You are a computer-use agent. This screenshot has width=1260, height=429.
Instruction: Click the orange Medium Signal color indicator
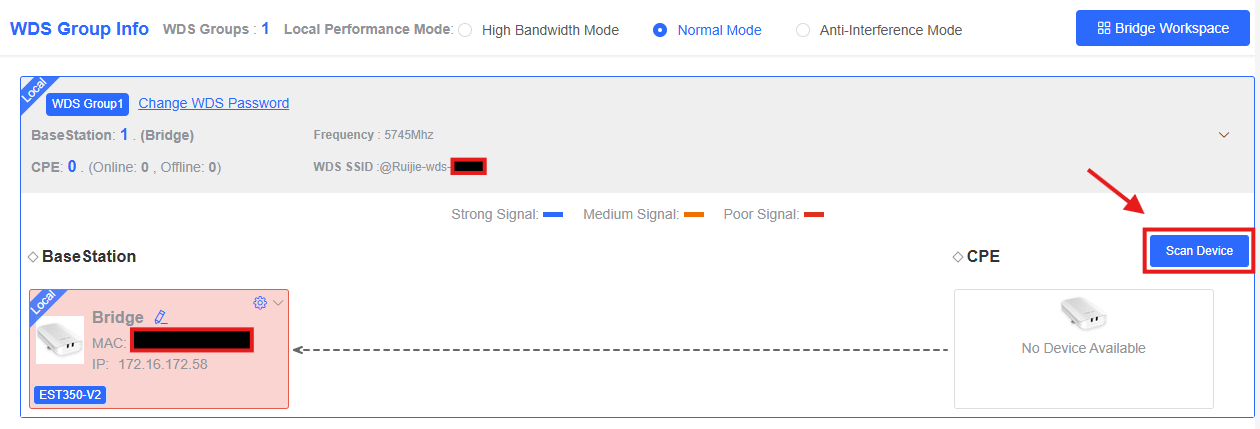coord(694,214)
